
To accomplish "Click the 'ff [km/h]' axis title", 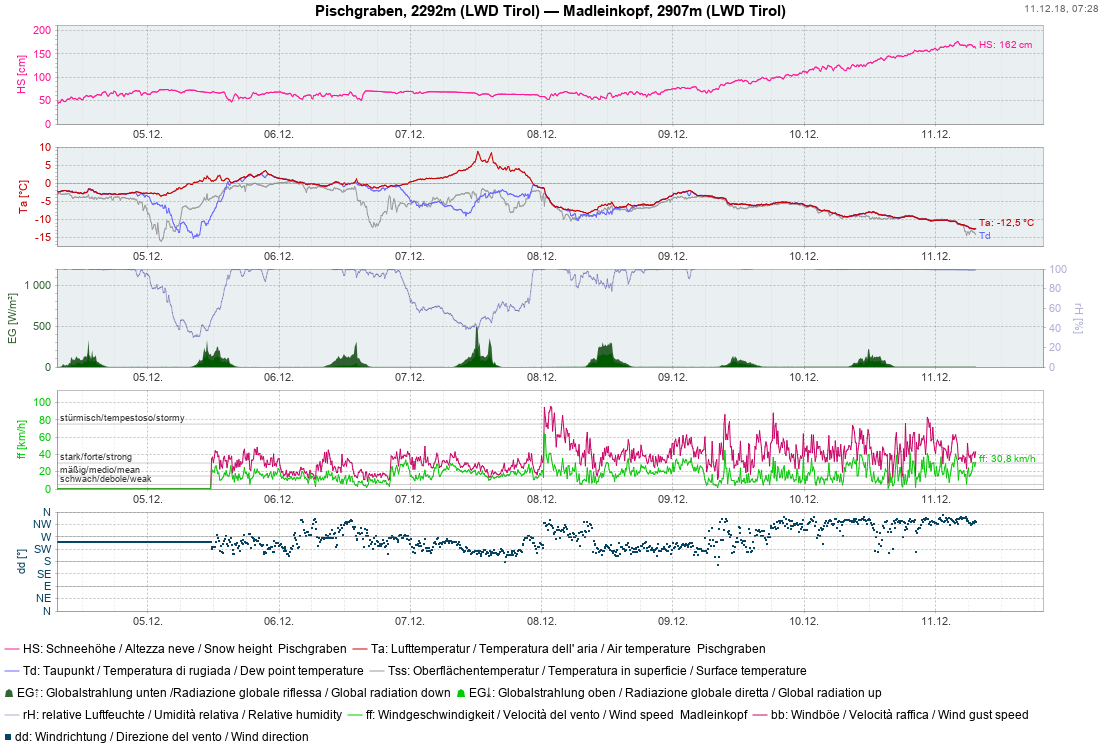I will (x=22, y=440).
